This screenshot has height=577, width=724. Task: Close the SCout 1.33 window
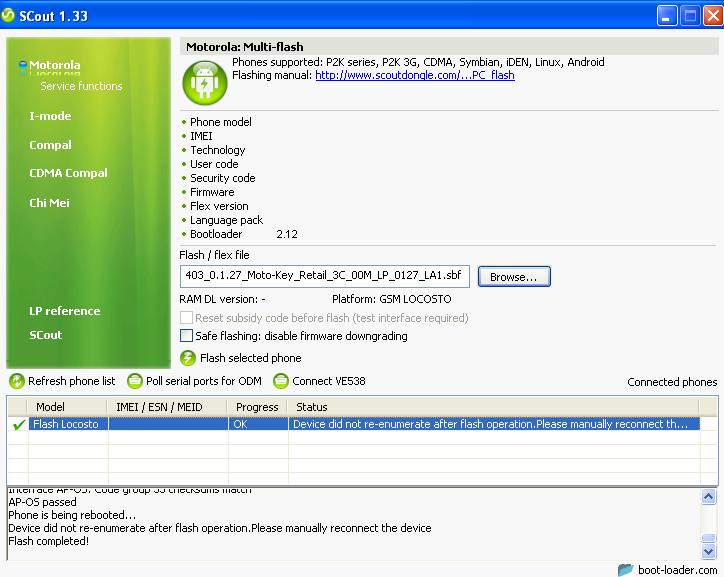pos(713,16)
